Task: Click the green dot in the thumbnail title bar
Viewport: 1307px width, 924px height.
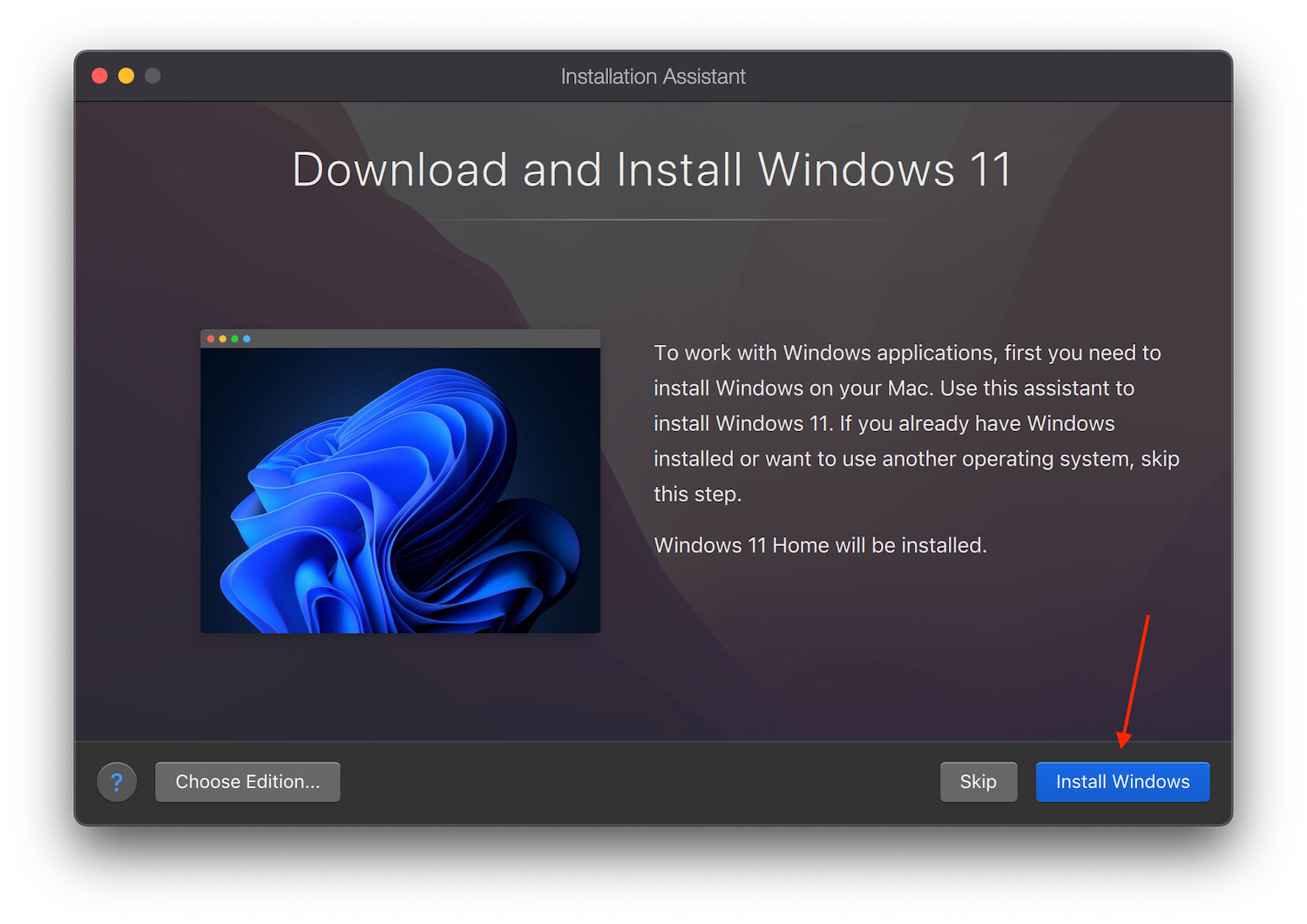Action: [234, 338]
